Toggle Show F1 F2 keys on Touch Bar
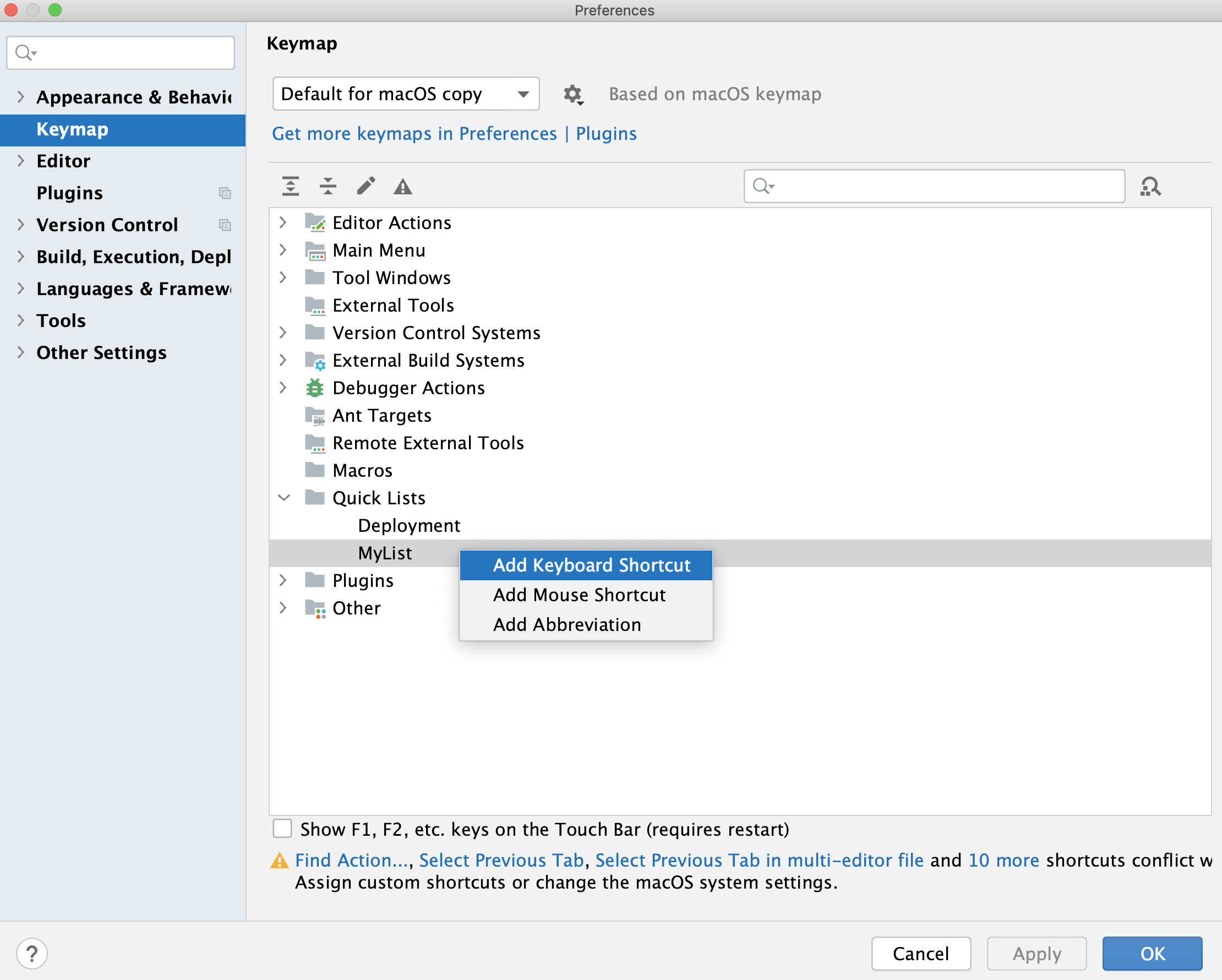Image resolution: width=1222 pixels, height=980 pixels. [x=284, y=828]
